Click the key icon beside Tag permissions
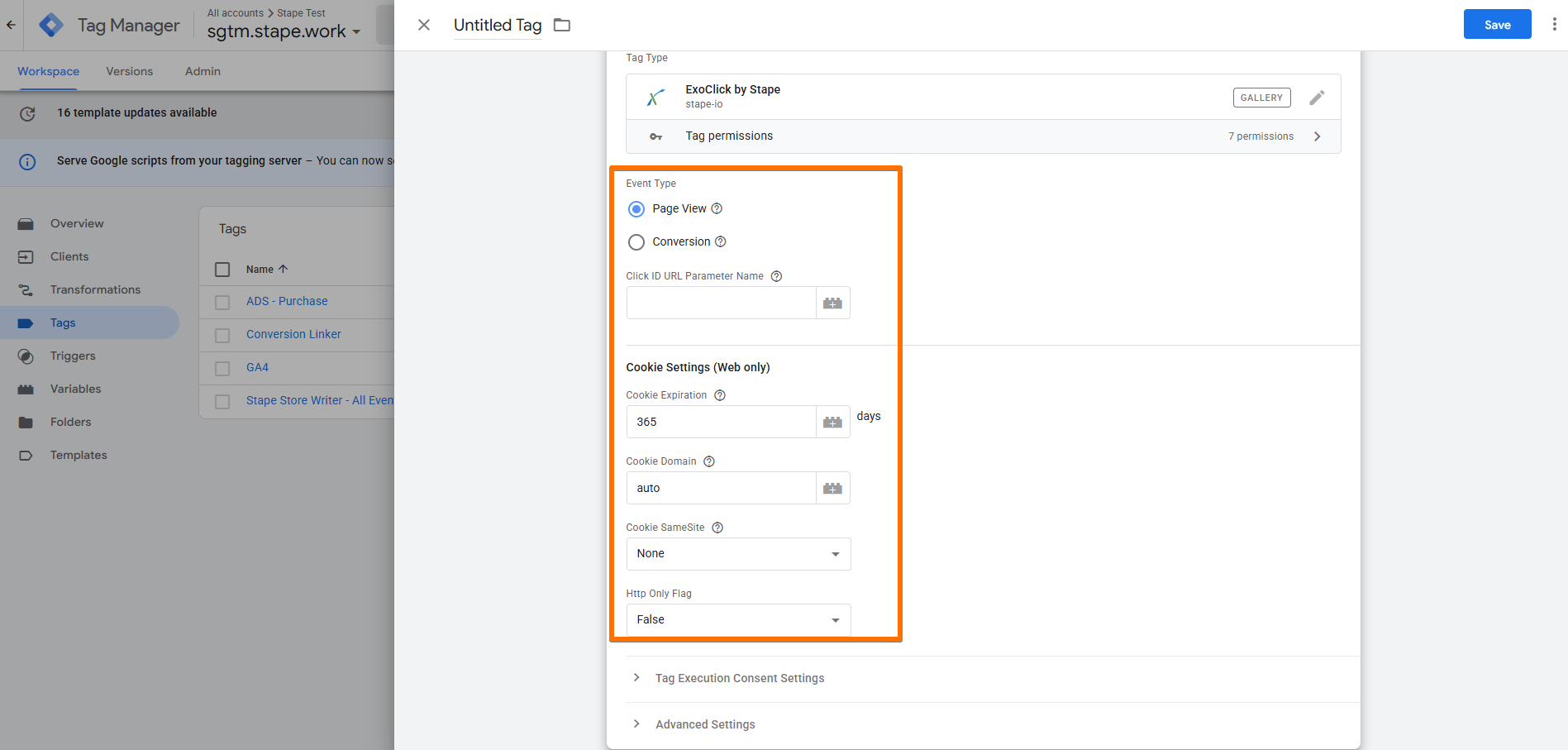Screen dimensions: 1568x750 [x=655, y=136]
